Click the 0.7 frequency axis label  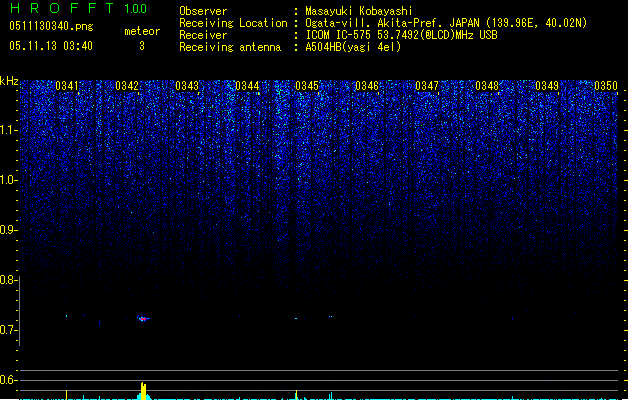[x=9, y=330]
